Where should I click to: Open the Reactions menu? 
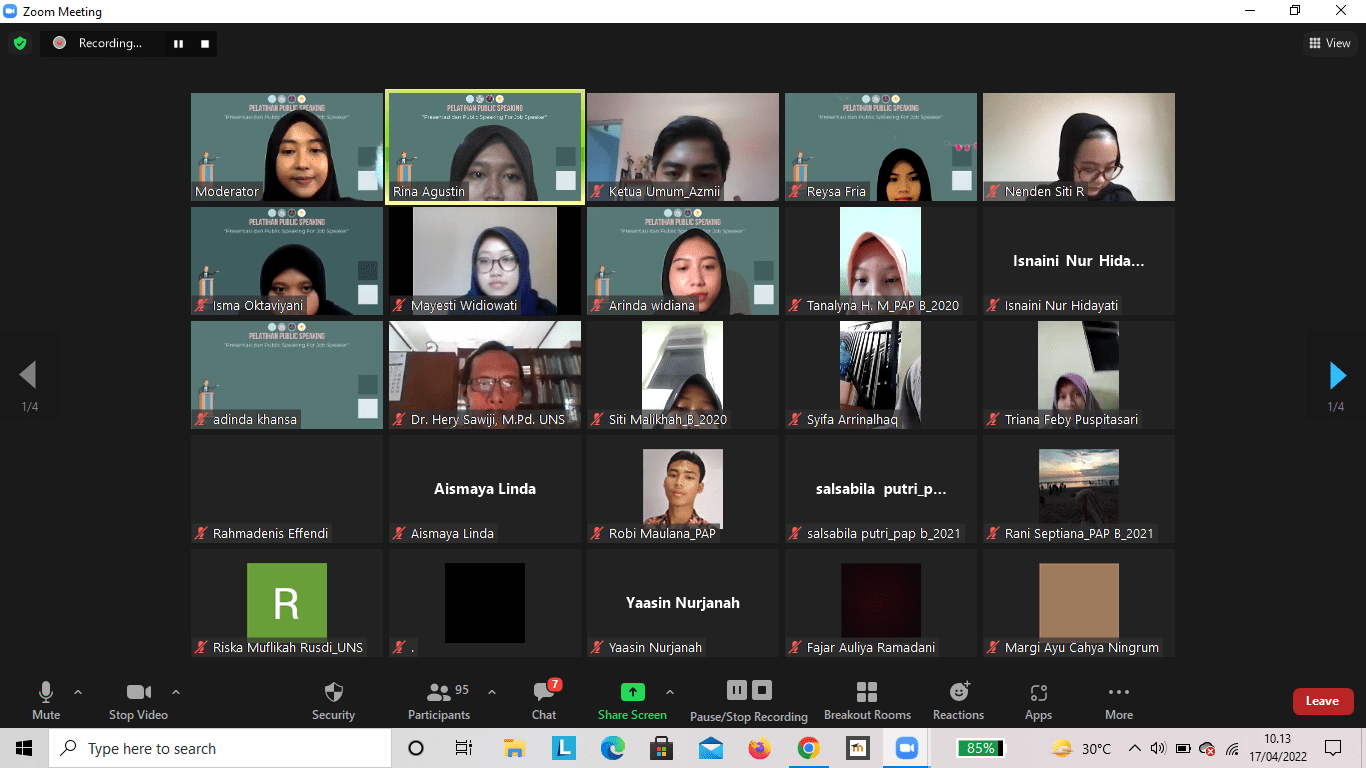pos(958,692)
